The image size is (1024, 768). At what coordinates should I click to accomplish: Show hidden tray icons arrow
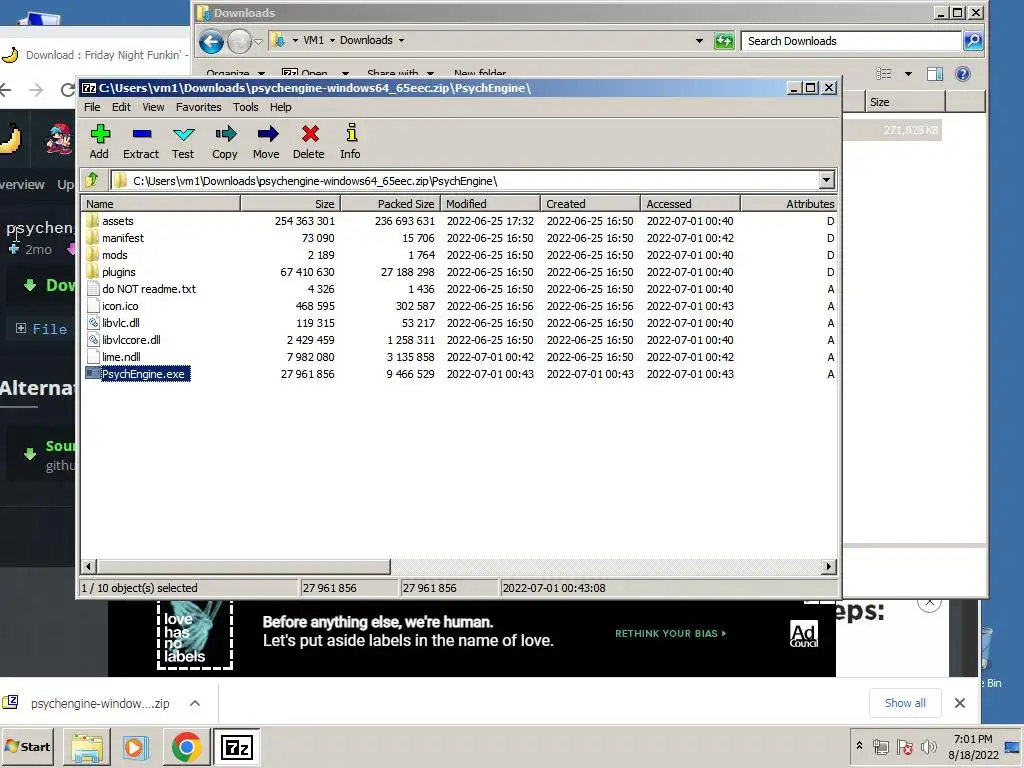(x=859, y=746)
